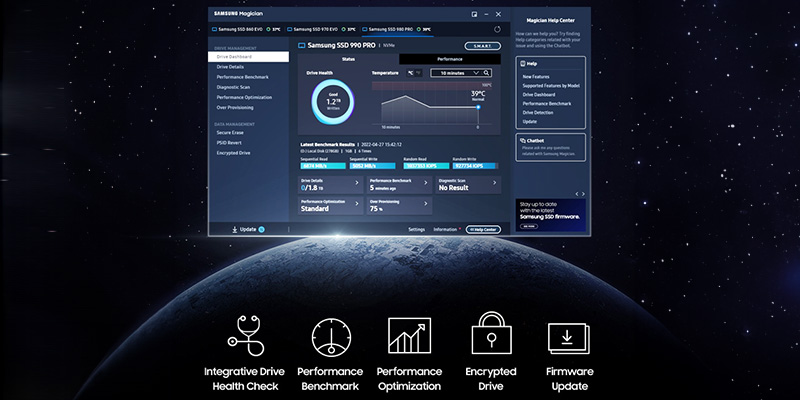The width and height of the screenshot is (800, 400).
Task: Click the Help Center button
Action: 483,230
